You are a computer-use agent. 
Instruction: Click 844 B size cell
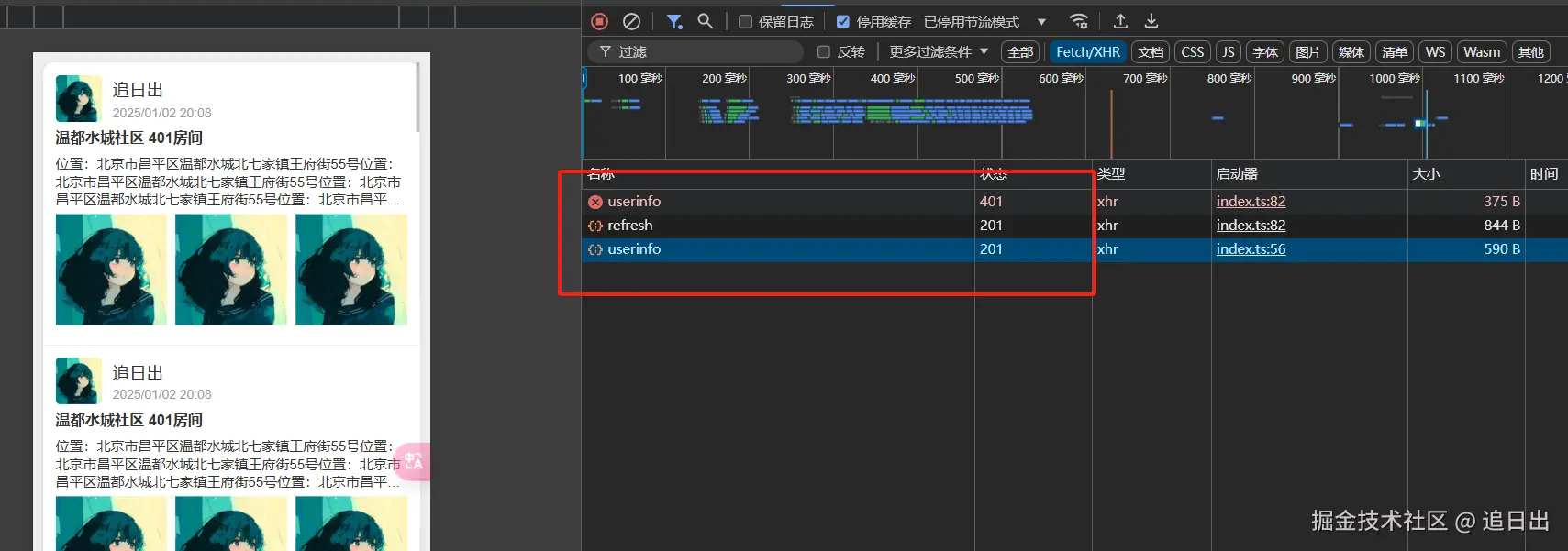click(1466, 226)
